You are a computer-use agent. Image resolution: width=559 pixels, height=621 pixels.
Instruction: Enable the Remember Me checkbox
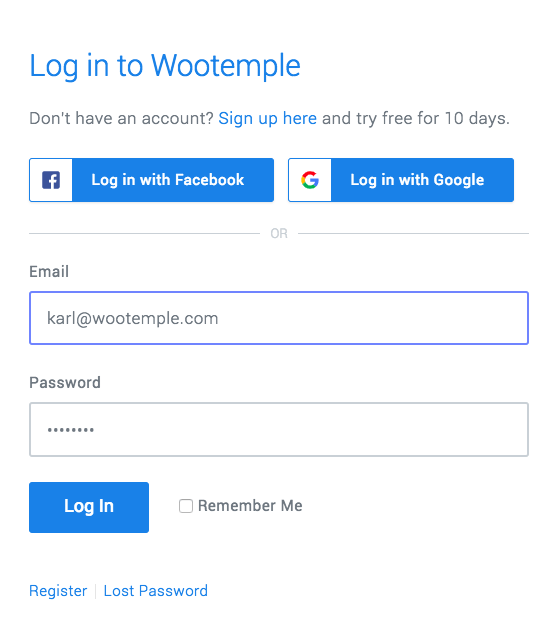186,506
